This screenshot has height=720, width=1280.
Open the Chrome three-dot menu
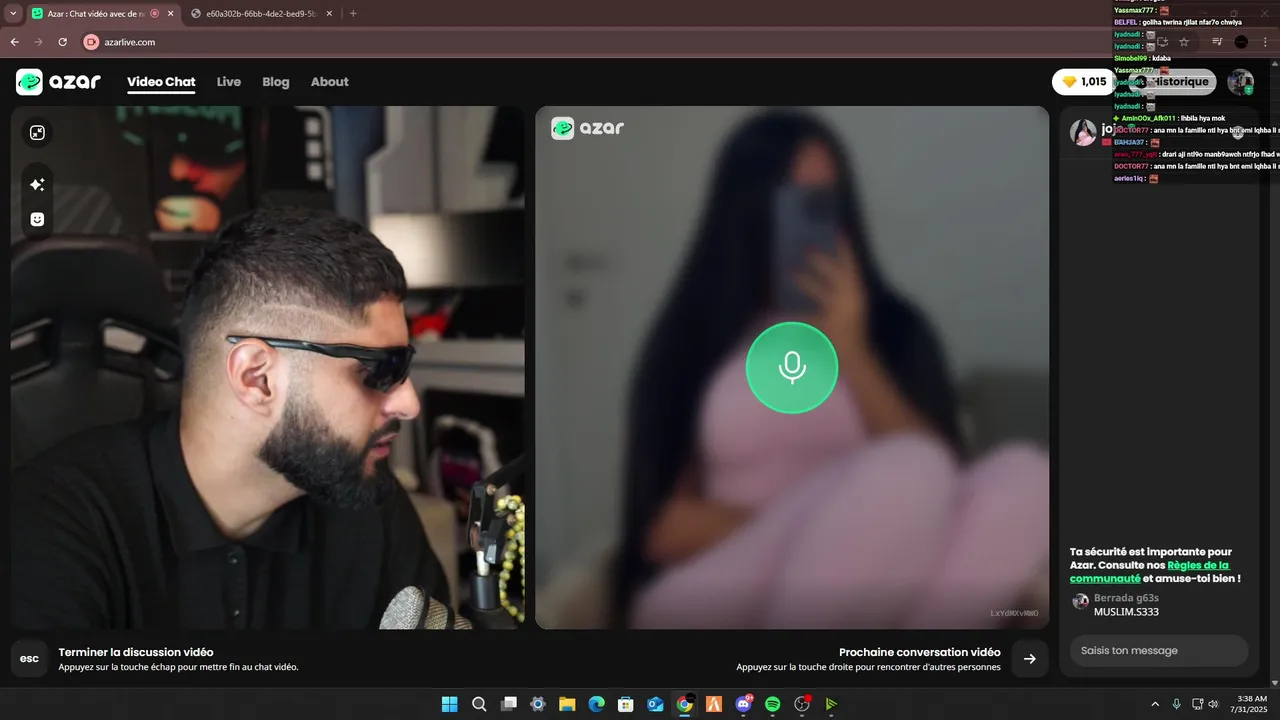pyautogui.click(x=1265, y=42)
